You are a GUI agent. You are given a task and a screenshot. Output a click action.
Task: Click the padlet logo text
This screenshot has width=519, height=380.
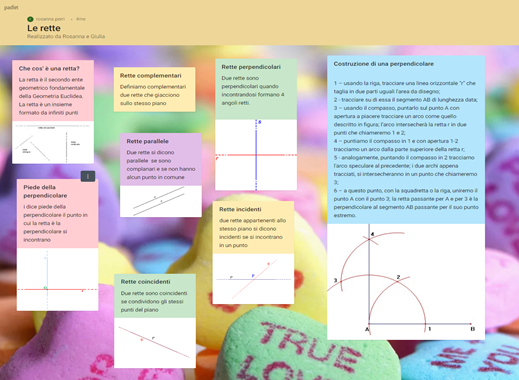point(11,7)
